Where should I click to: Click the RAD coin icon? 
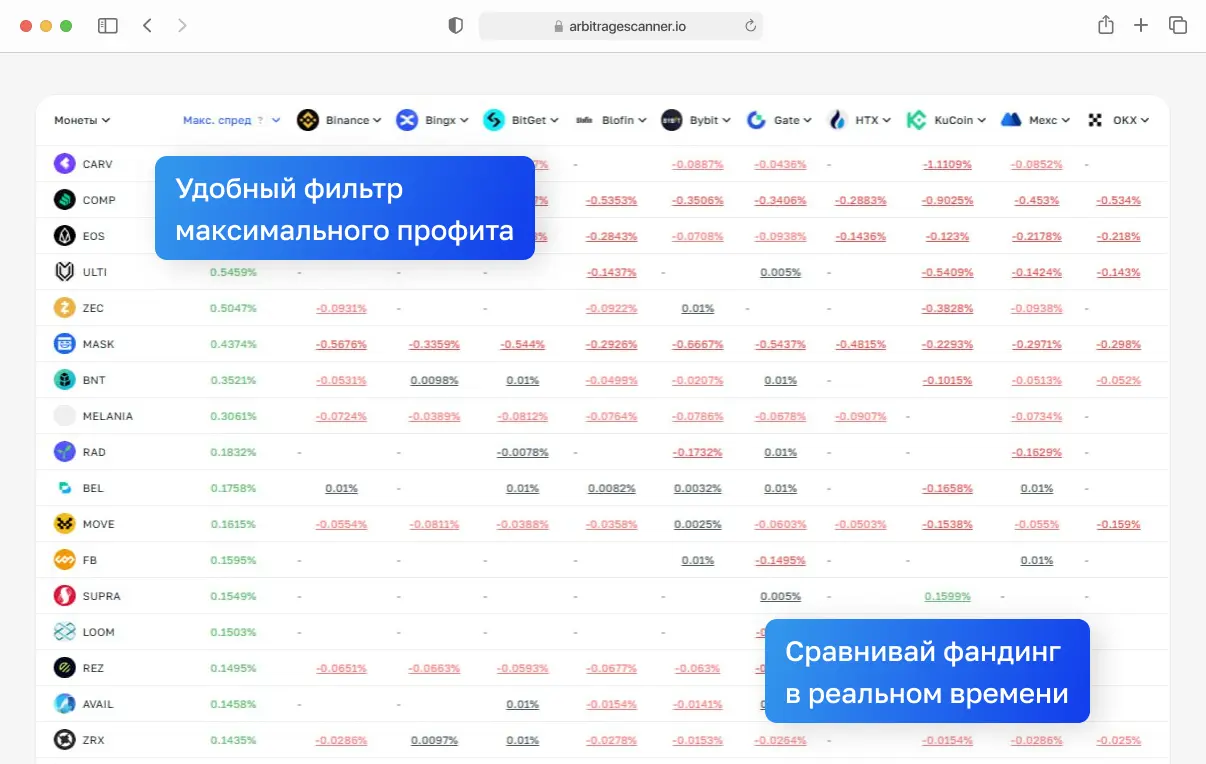64,452
